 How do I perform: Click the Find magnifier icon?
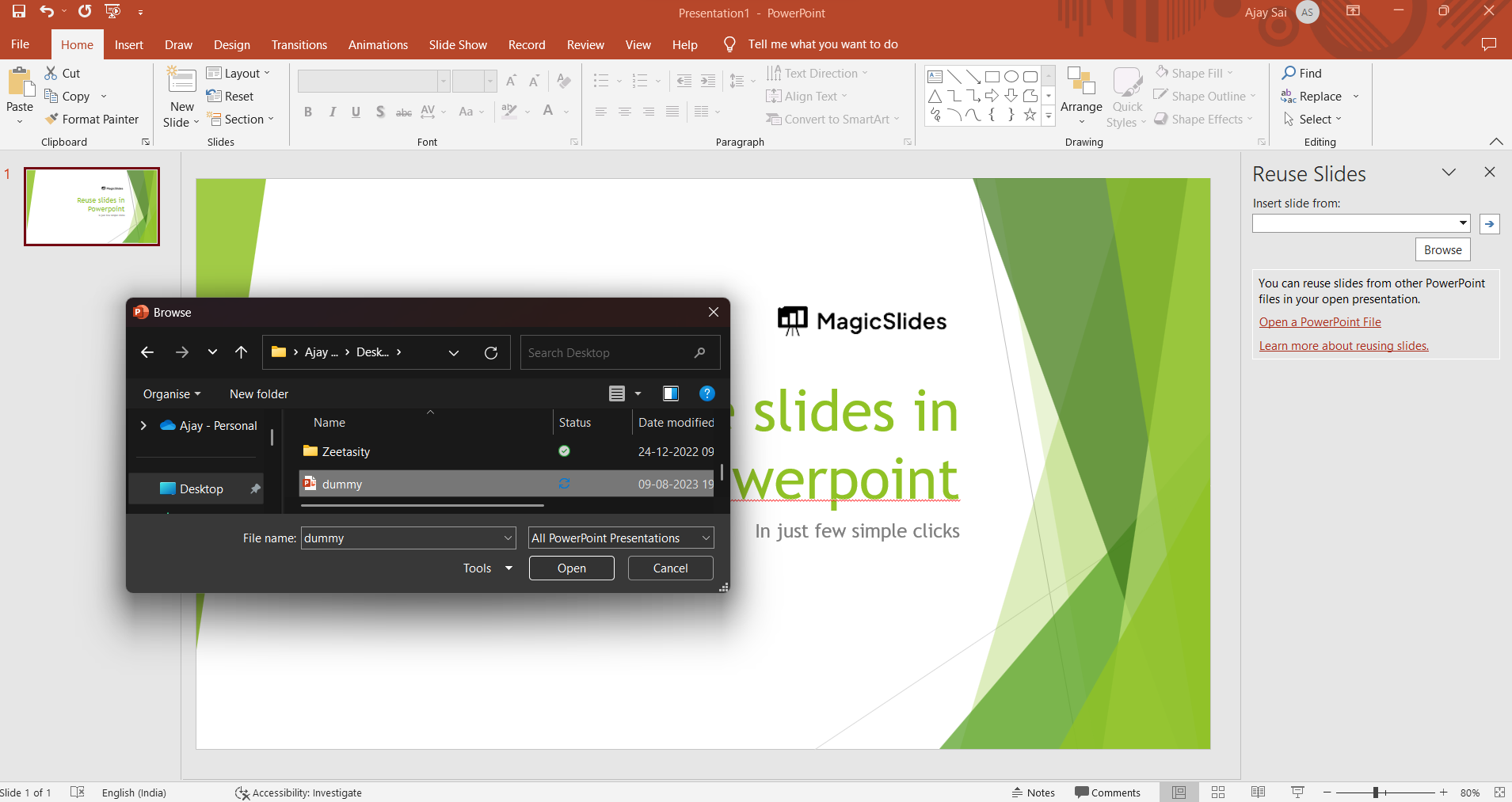1289,74
